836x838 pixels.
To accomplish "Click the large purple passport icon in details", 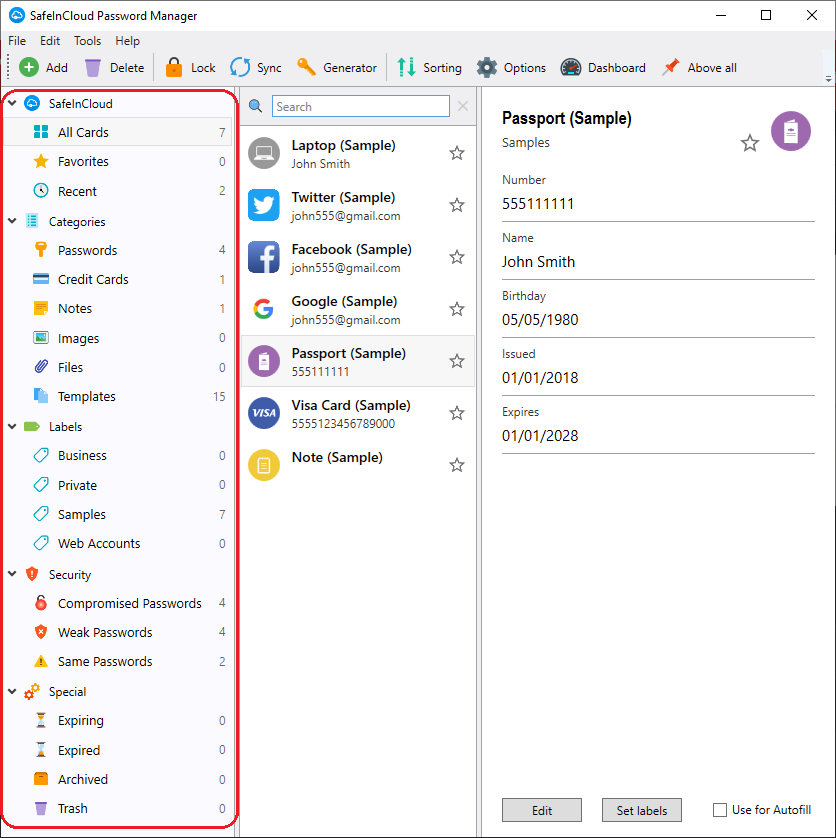I will point(791,131).
